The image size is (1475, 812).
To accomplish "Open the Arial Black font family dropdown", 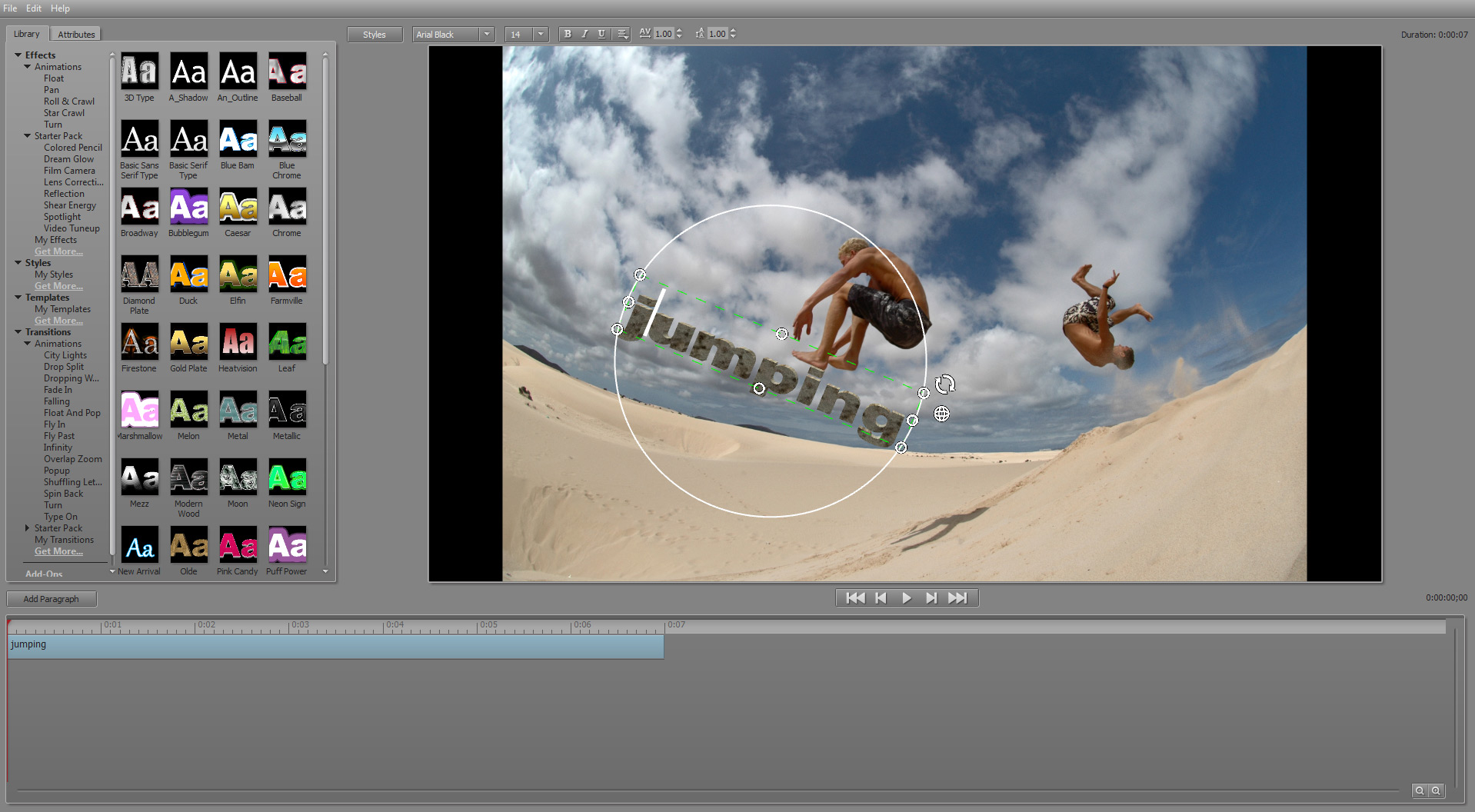I will coord(485,34).
